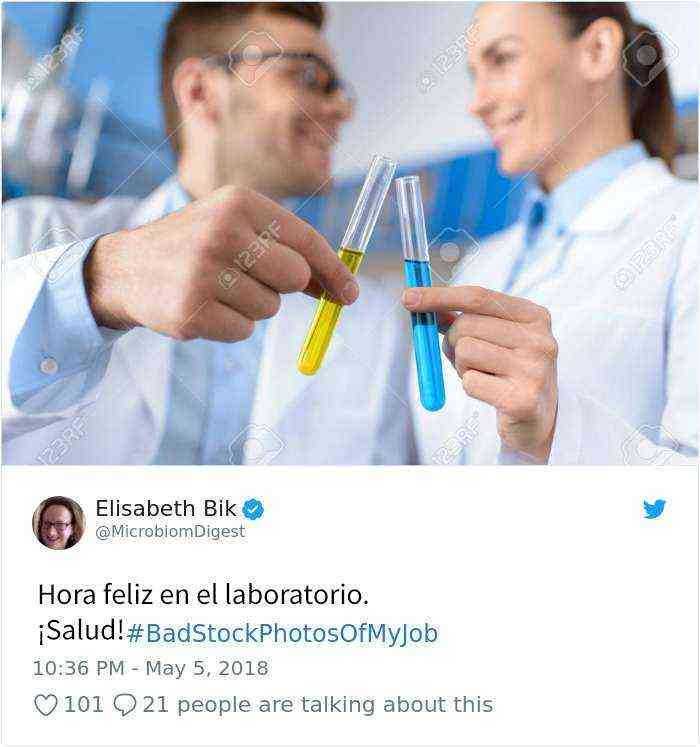Open the @MicrobiomDigest handle link
This screenshot has height=747, width=700.
tap(170, 532)
